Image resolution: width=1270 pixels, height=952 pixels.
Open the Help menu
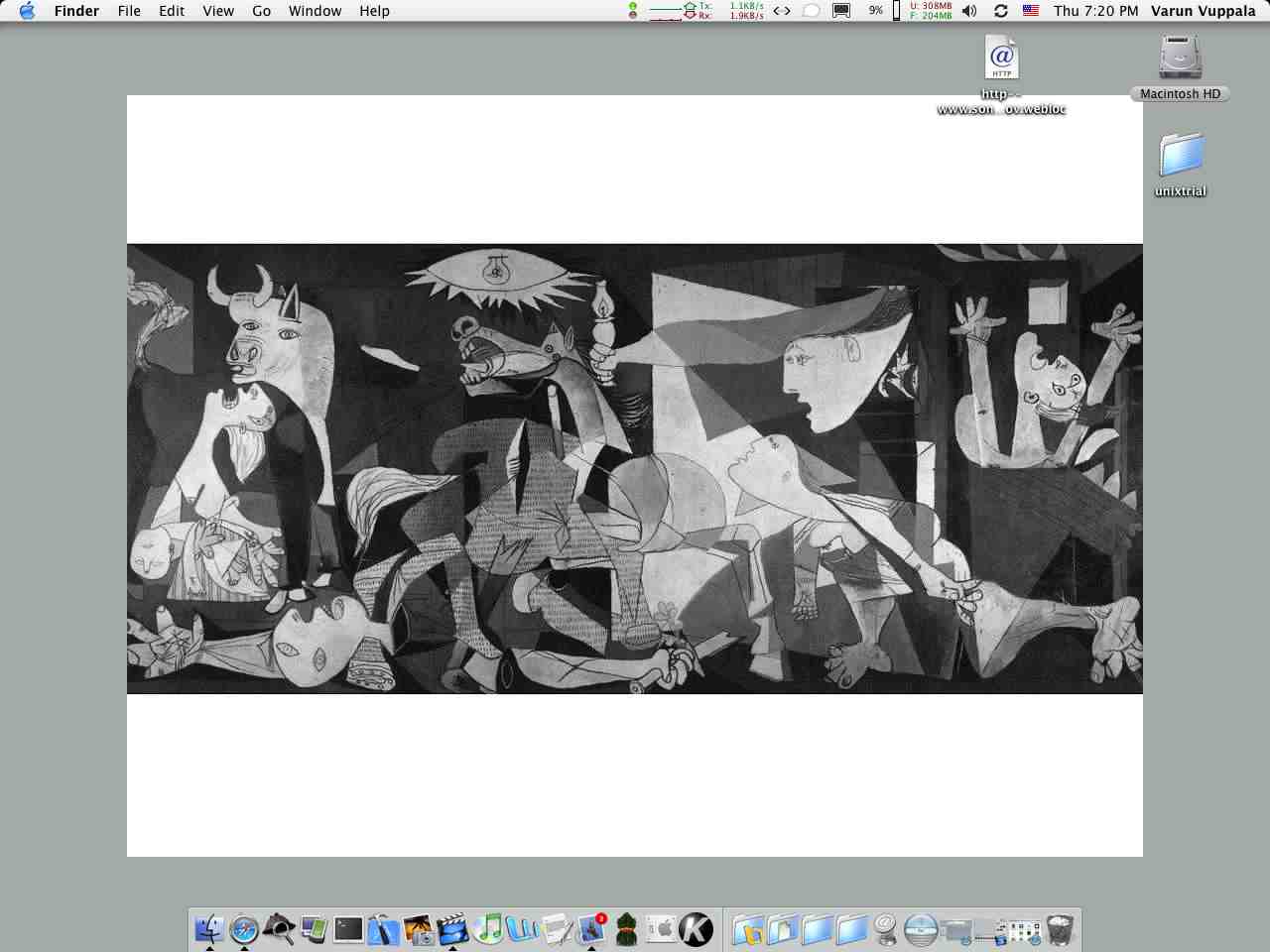[x=374, y=11]
